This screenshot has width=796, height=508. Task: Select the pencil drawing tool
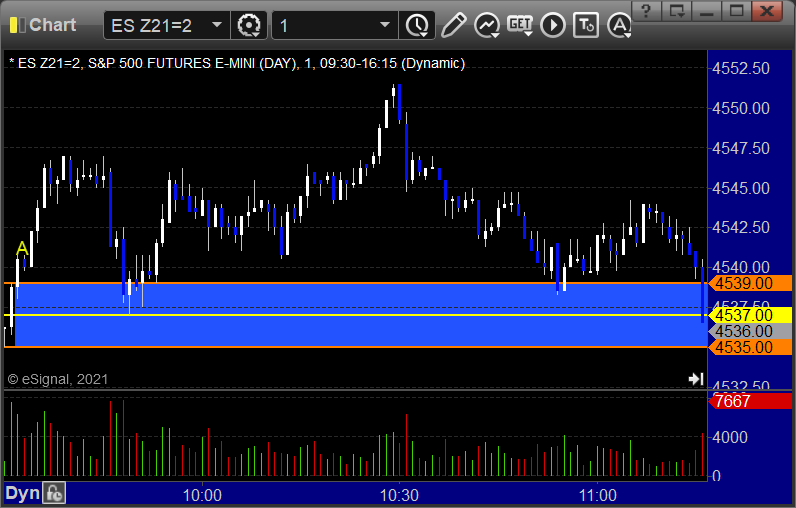453,25
